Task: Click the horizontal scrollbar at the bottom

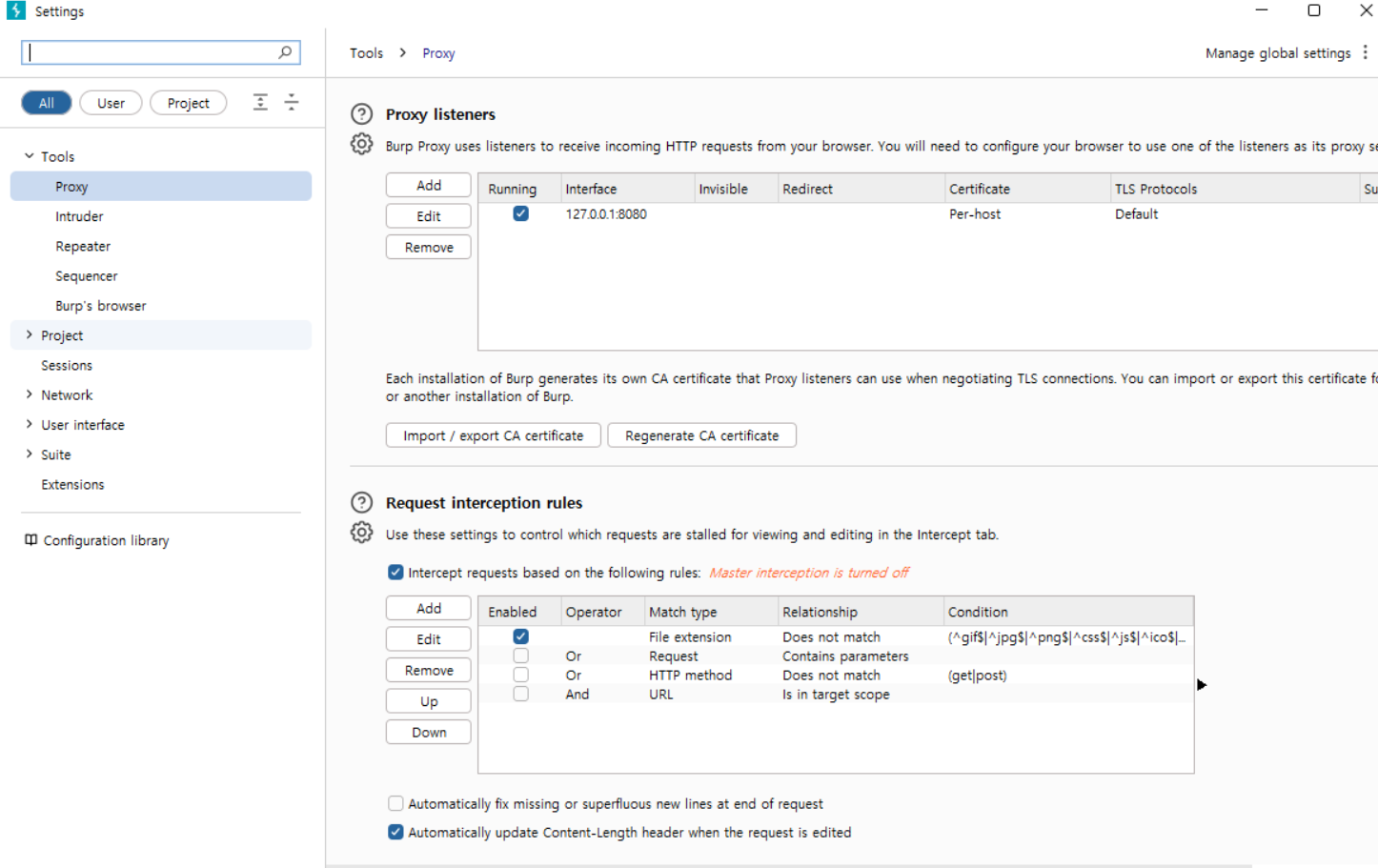Action: tap(789, 865)
